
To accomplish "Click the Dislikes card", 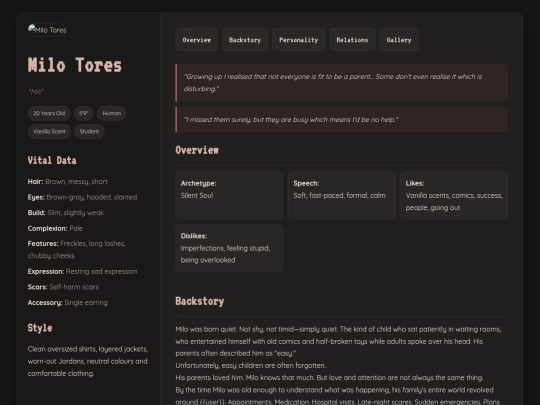I will [229, 248].
